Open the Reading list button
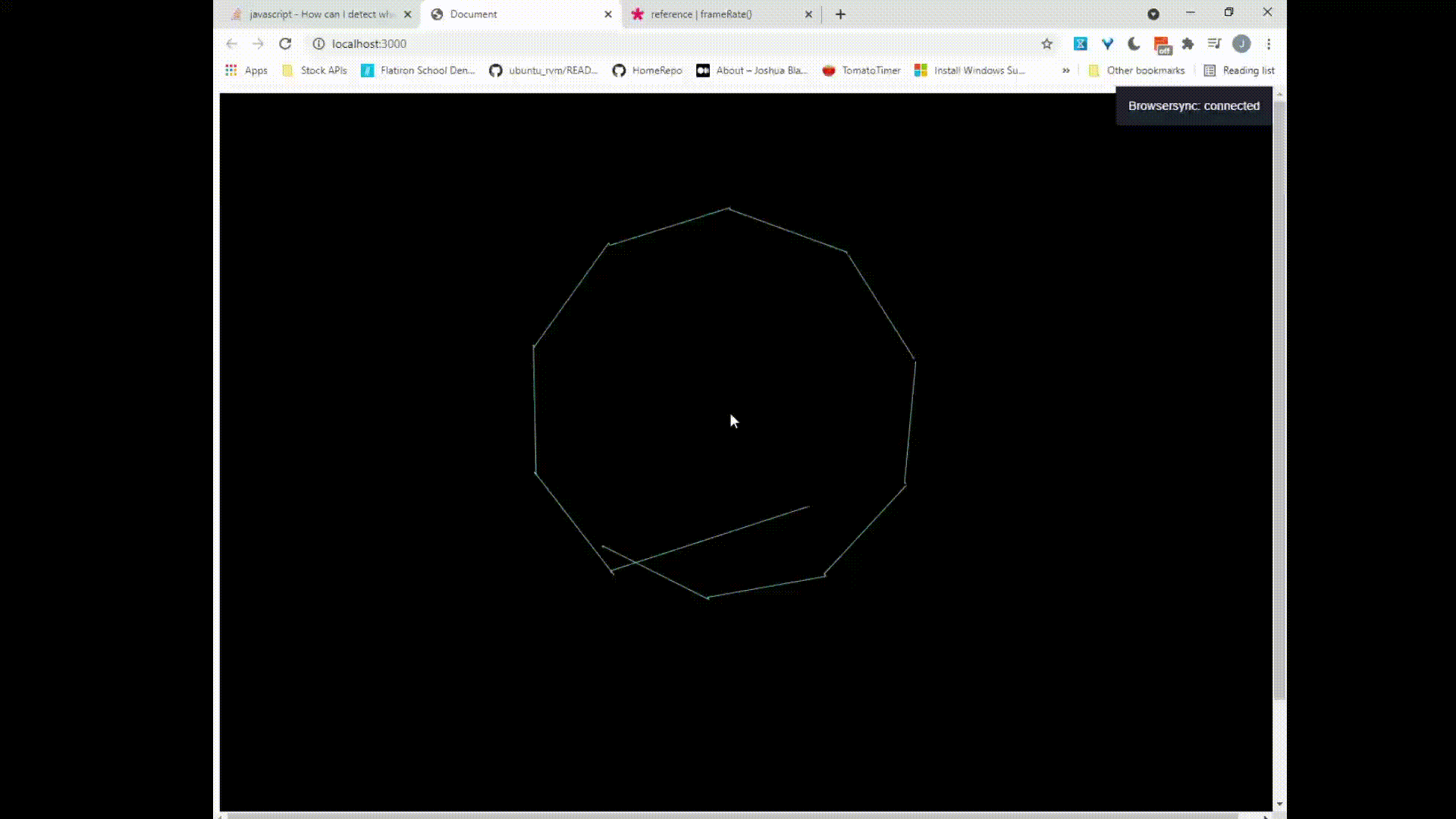The width and height of the screenshot is (1456, 819). click(1239, 71)
